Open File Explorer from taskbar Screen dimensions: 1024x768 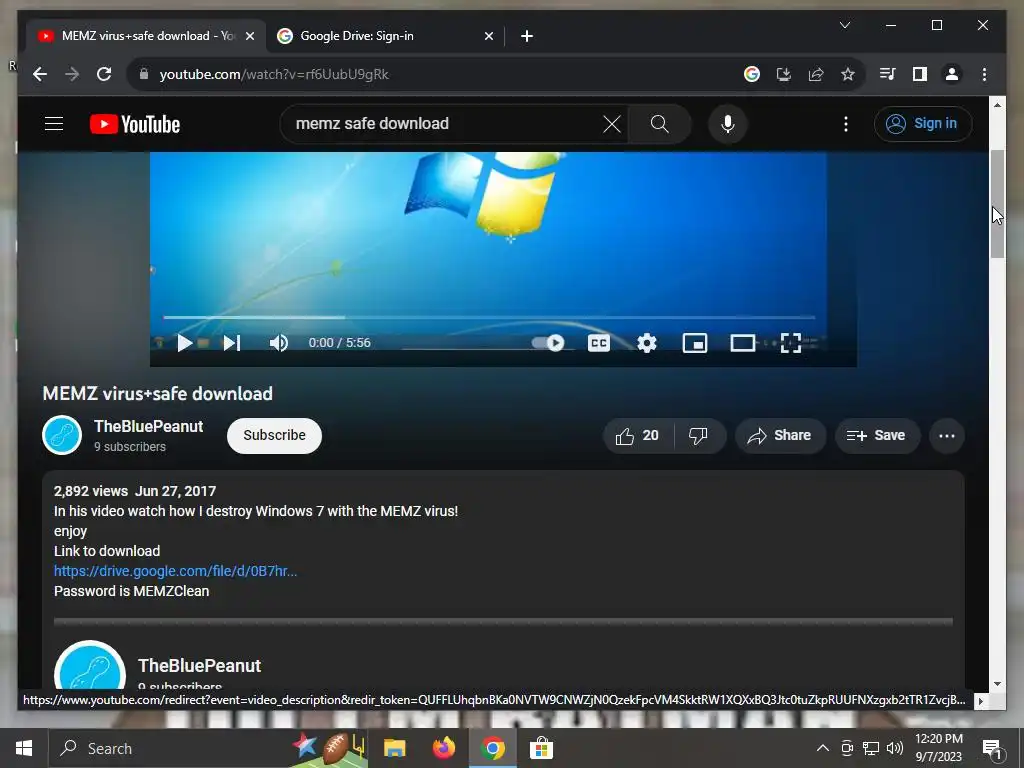tap(394, 748)
